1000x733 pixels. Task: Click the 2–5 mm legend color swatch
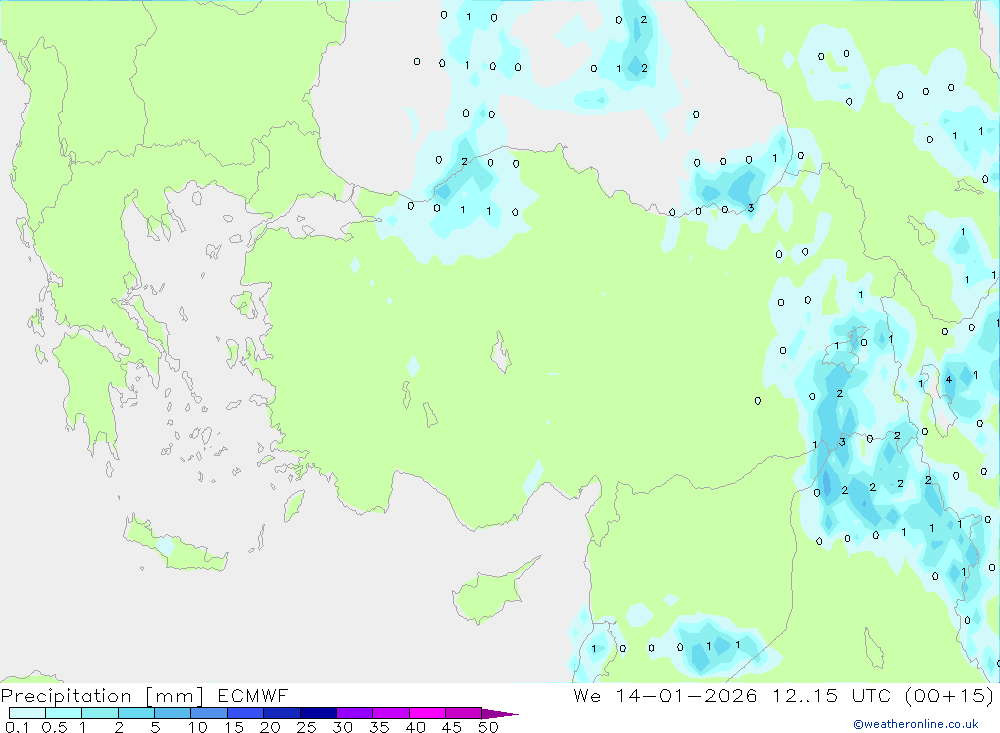[x=136, y=713]
